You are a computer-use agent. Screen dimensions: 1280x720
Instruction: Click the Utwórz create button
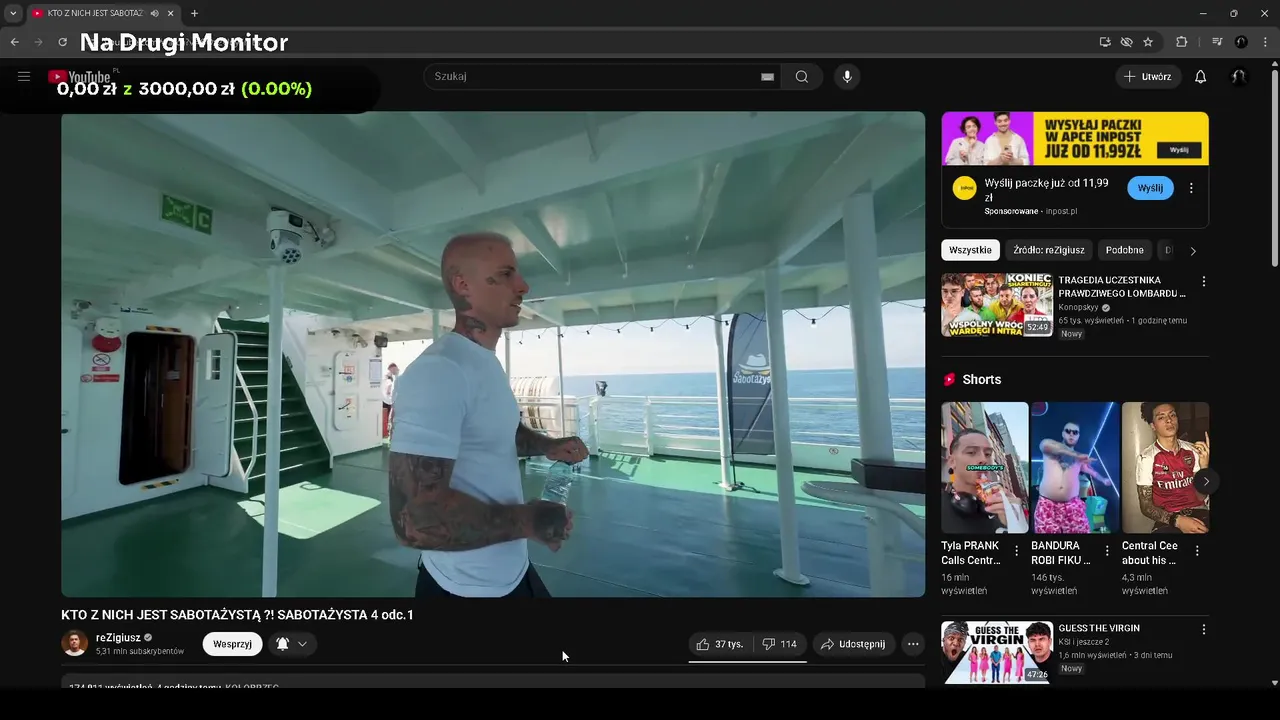tap(1148, 77)
